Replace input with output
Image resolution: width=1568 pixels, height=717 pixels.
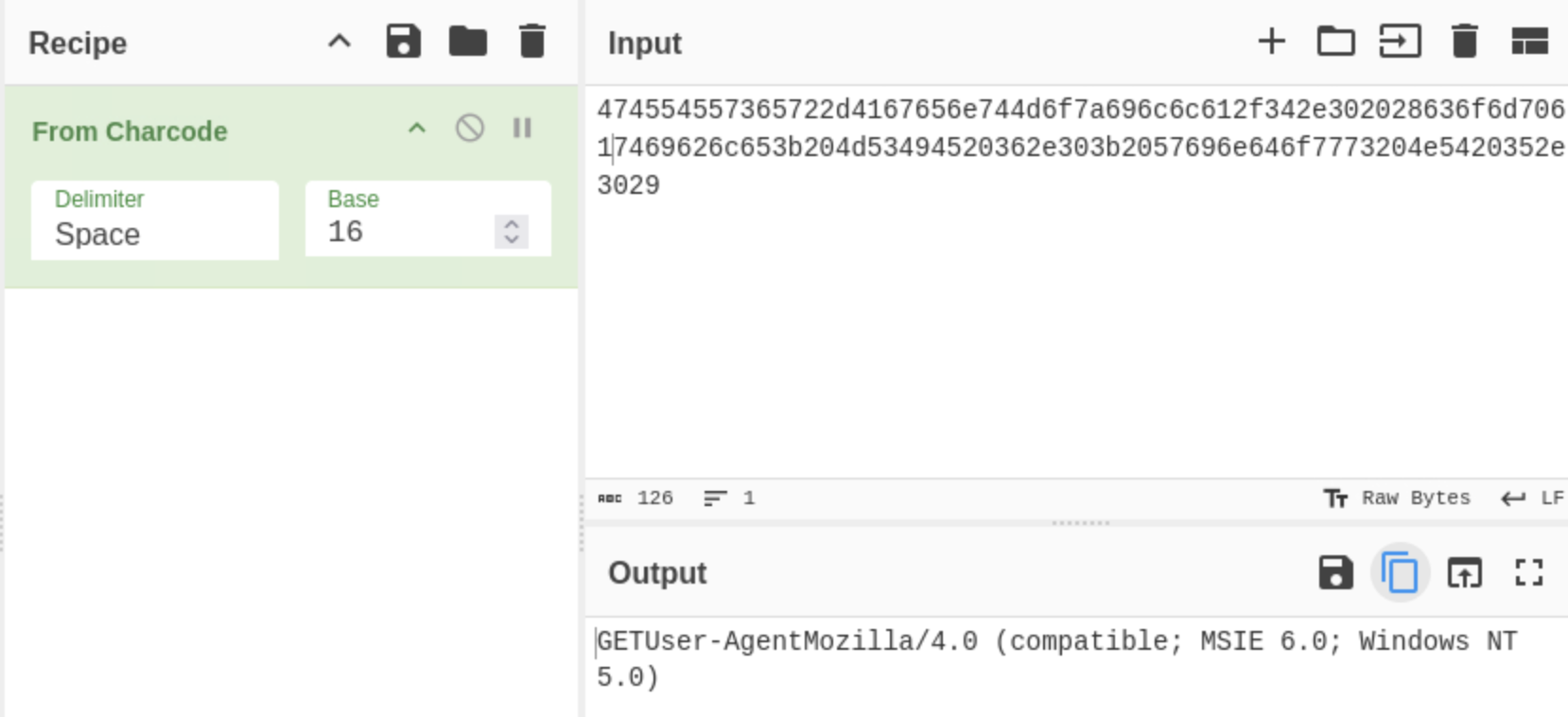tap(1464, 572)
